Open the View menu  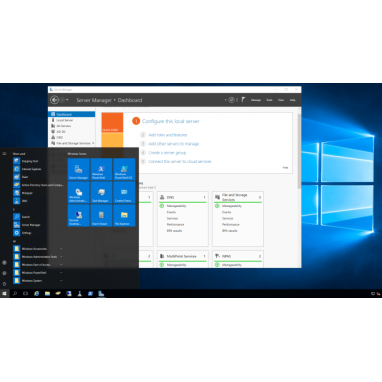281,100
